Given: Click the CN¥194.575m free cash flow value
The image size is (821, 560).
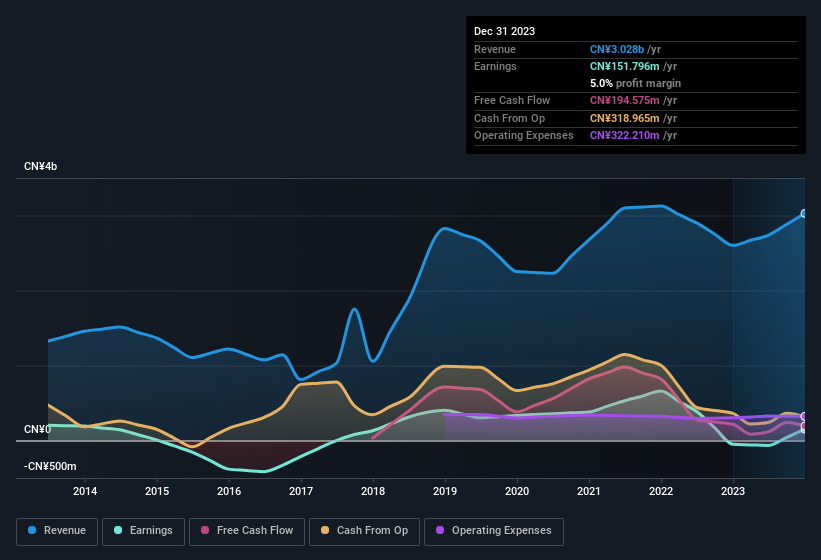Looking at the screenshot, I should click(x=625, y=100).
